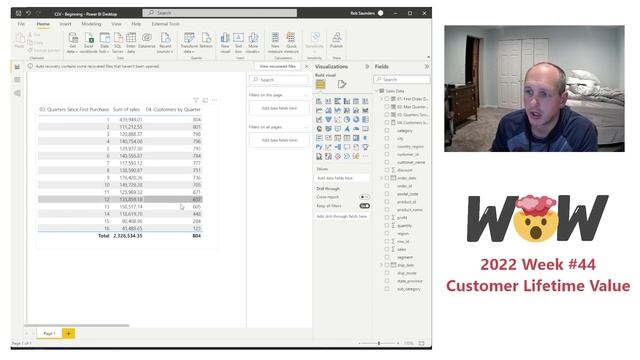Click the fit to page button in the status bar
This screenshot has height=360, width=640.
[422, 344]
